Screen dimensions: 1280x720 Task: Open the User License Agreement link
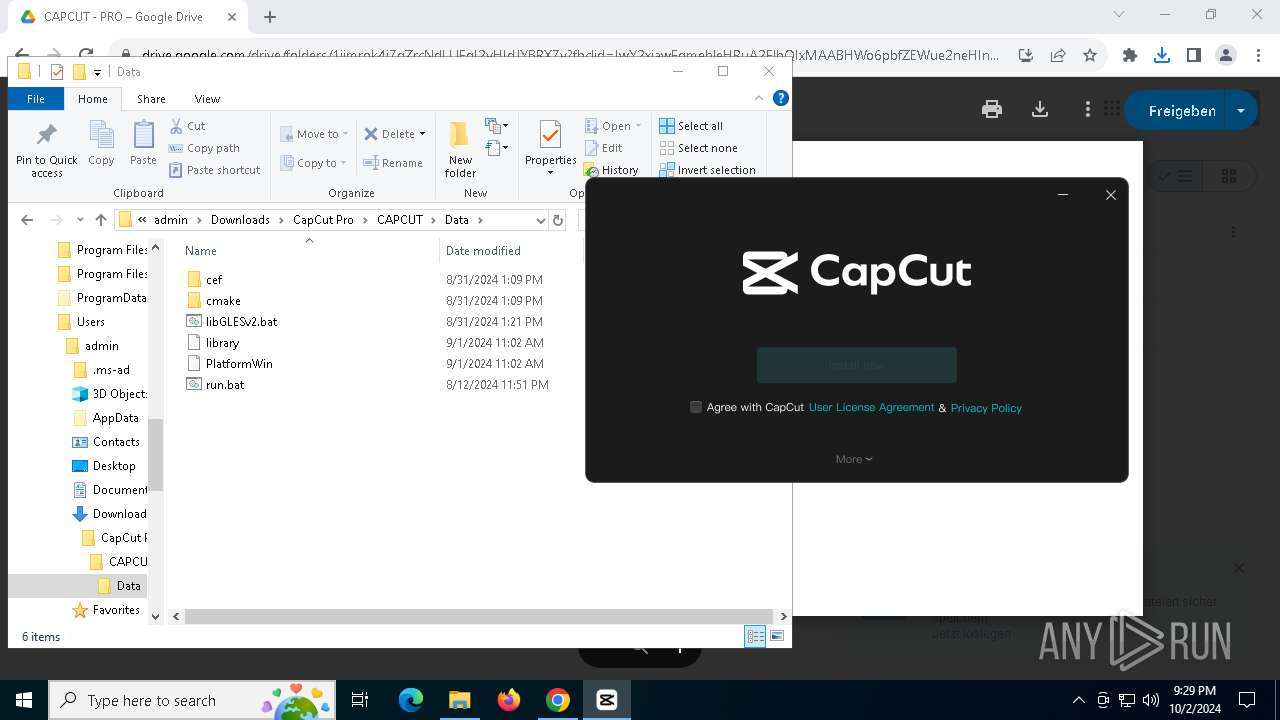pyautogui.click(x=871, y=407)
